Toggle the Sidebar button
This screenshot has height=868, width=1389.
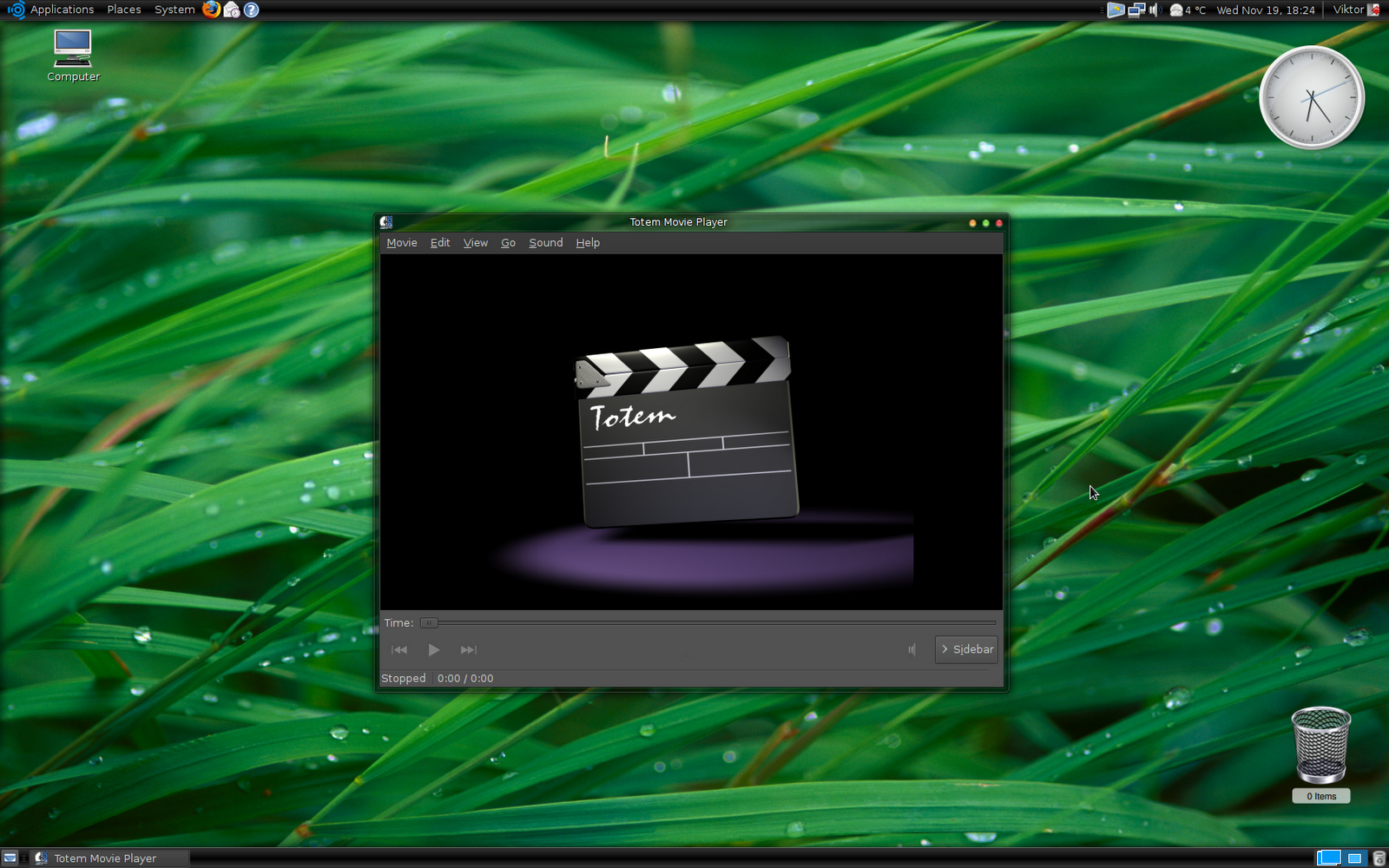click(966, 649)
